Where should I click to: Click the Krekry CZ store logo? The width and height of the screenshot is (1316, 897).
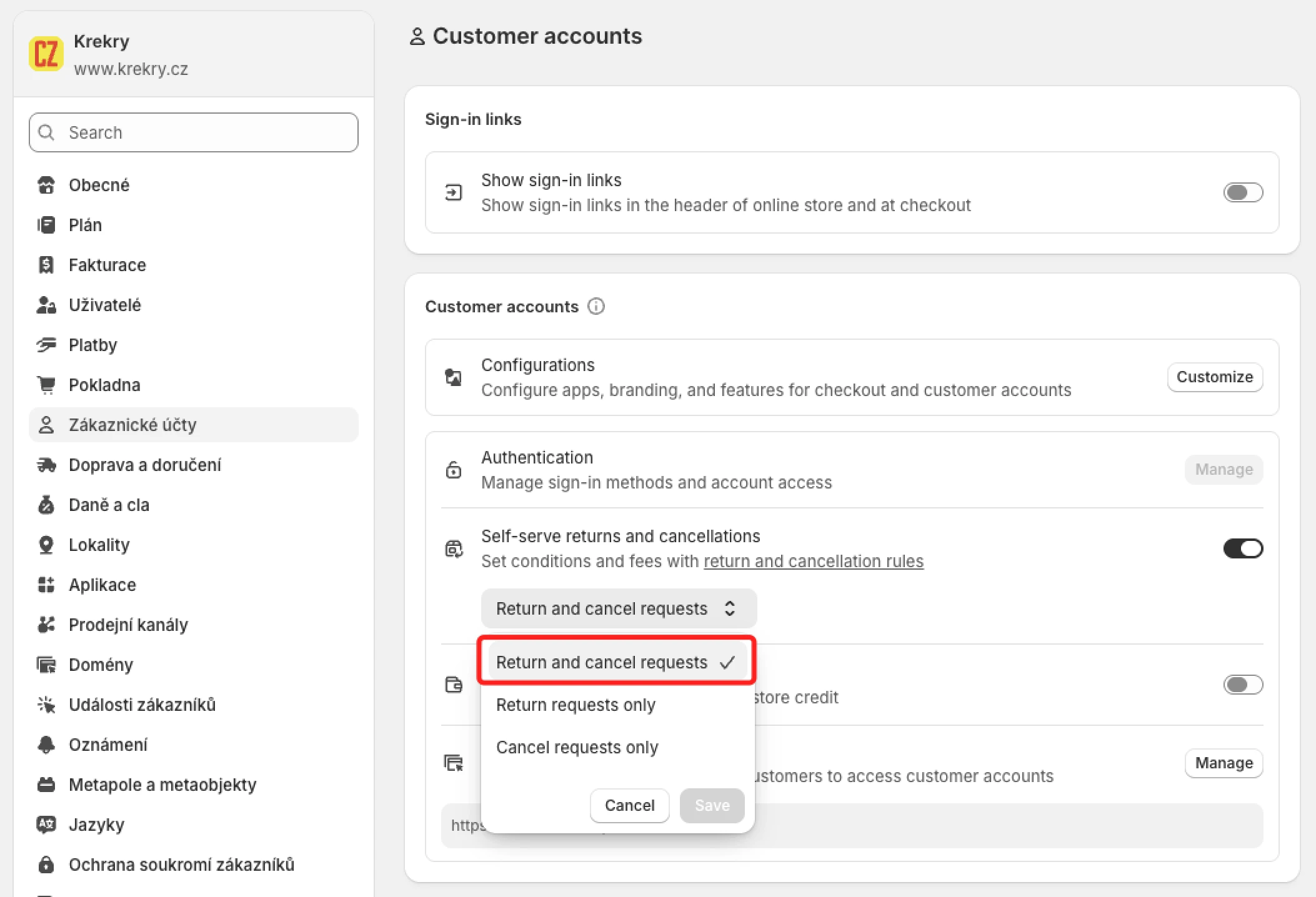pos(46,54)
